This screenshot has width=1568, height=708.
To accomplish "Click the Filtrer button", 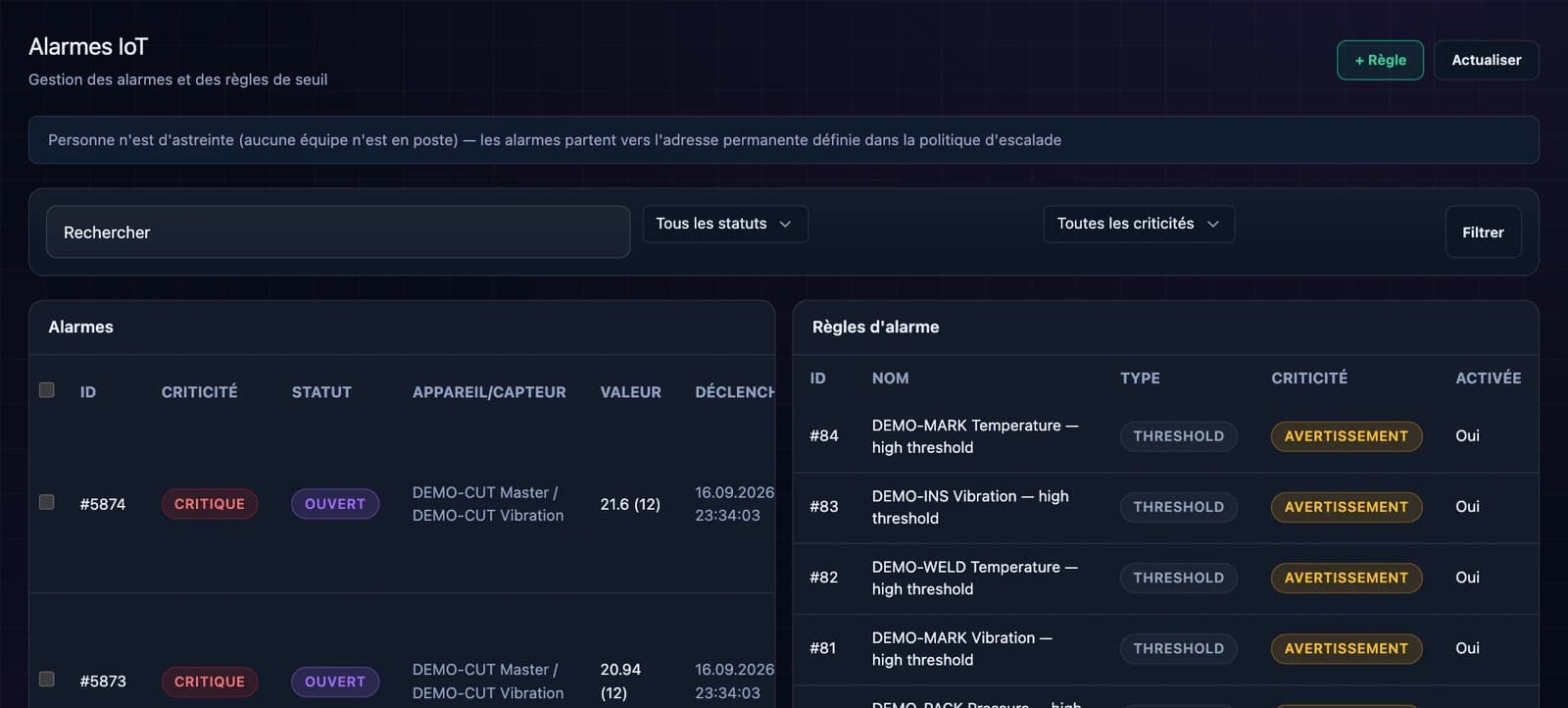I will [x=1483, y=232].
